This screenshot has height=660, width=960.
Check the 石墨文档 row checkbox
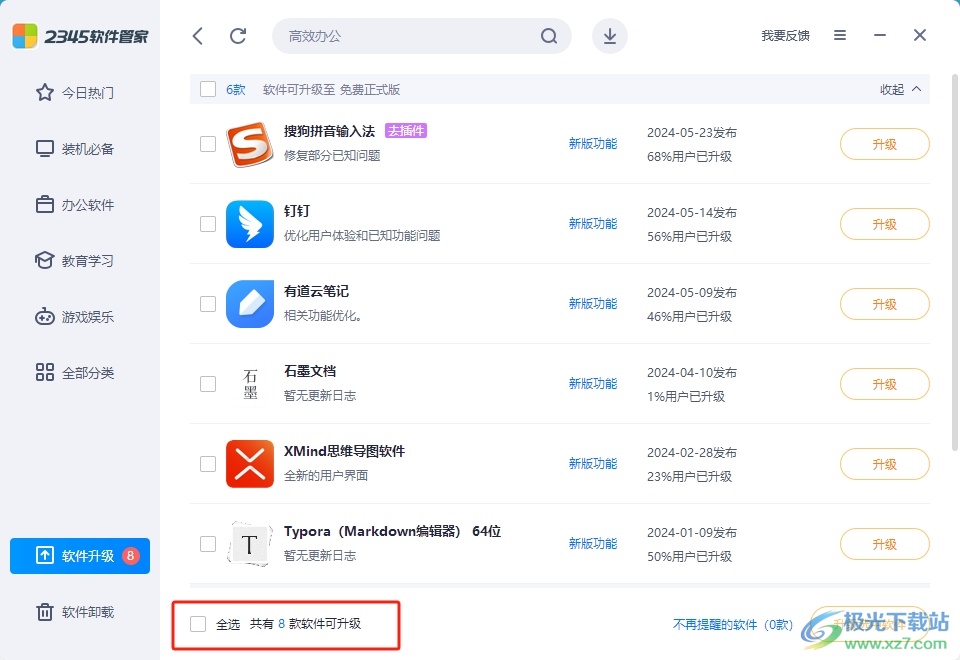tap(208, 384)
